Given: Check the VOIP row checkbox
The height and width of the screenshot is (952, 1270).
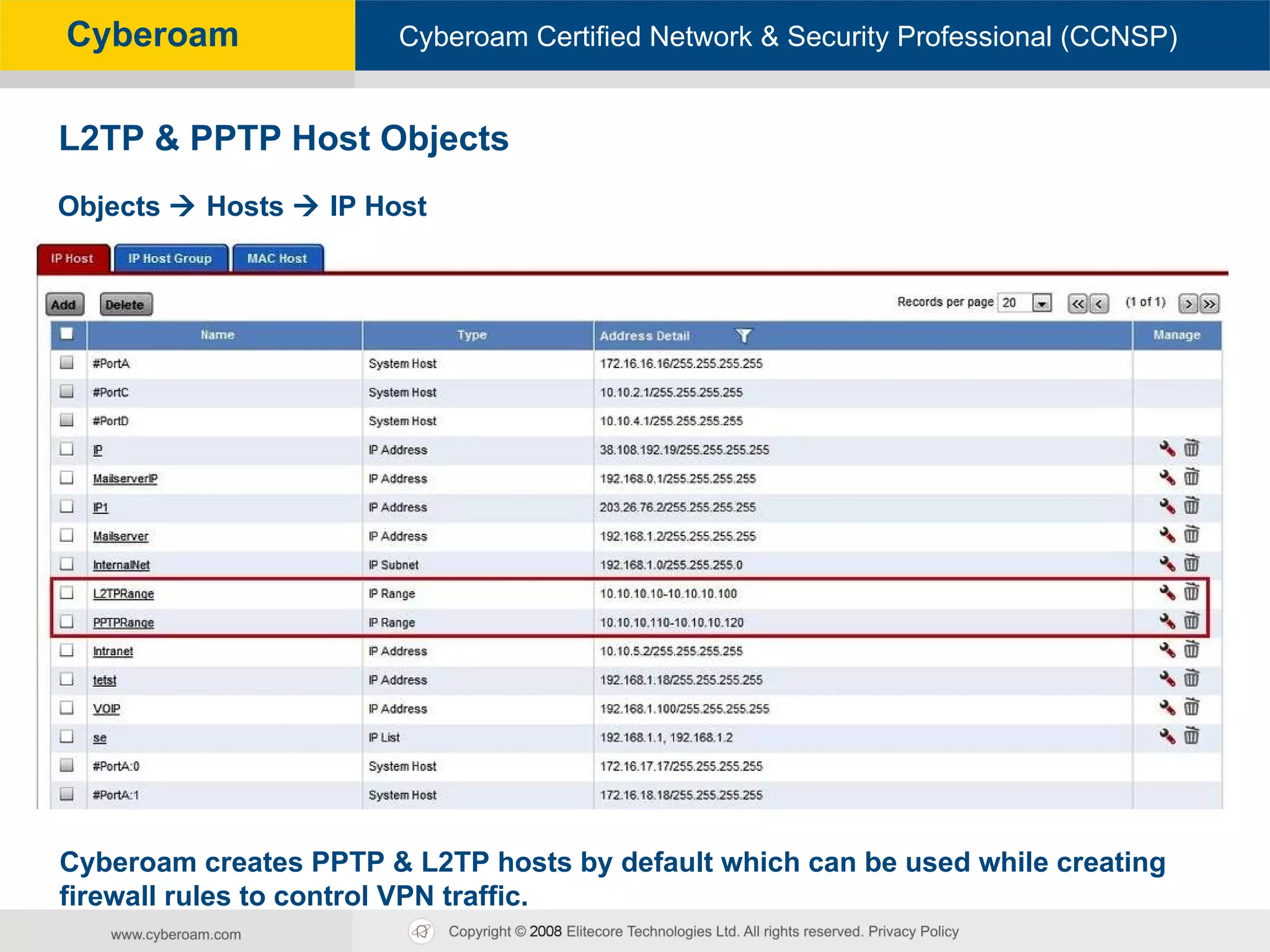Looking at the screenshot, I should point(67,708).
